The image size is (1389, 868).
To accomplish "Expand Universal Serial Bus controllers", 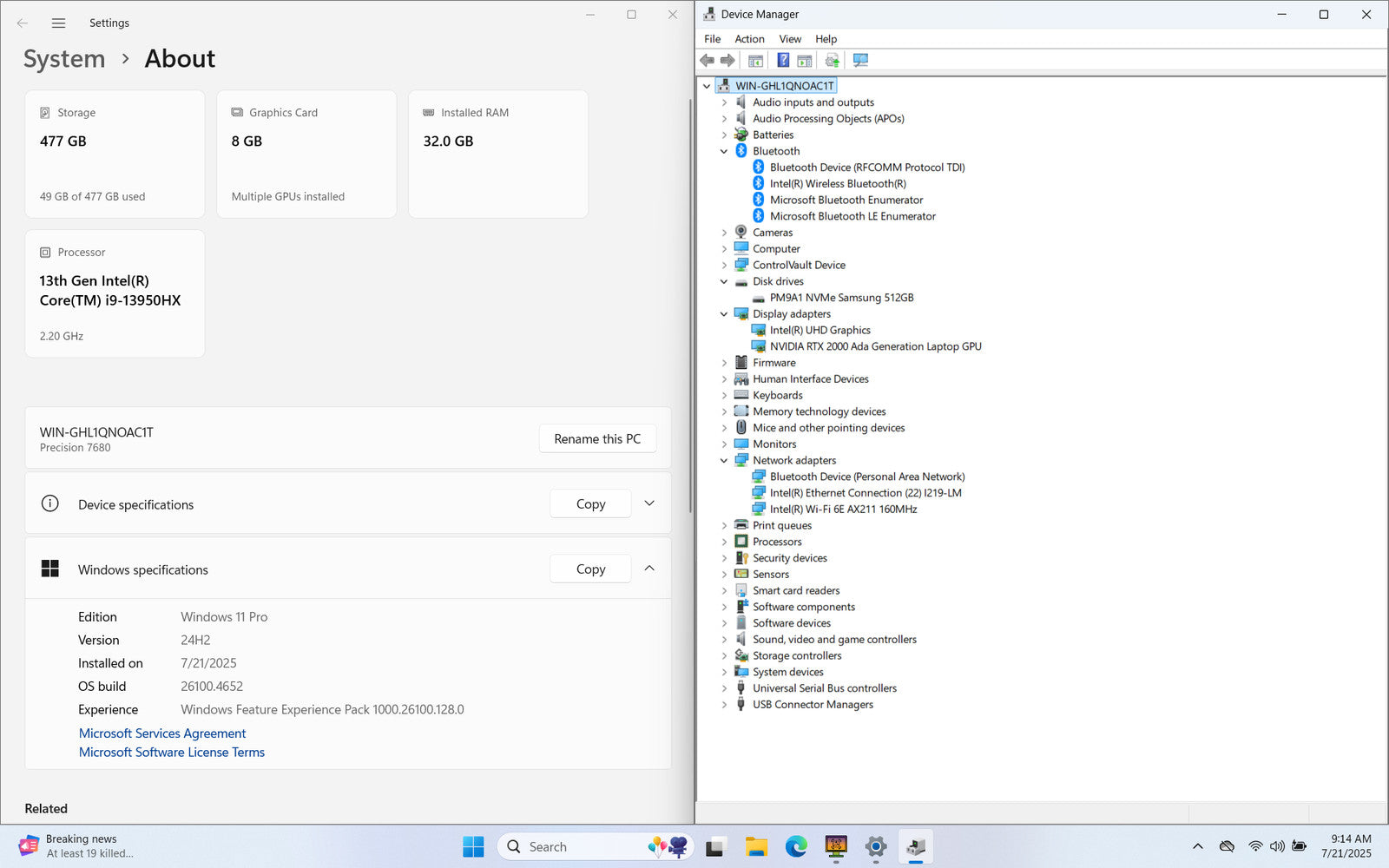I will [x=724, y=688].
